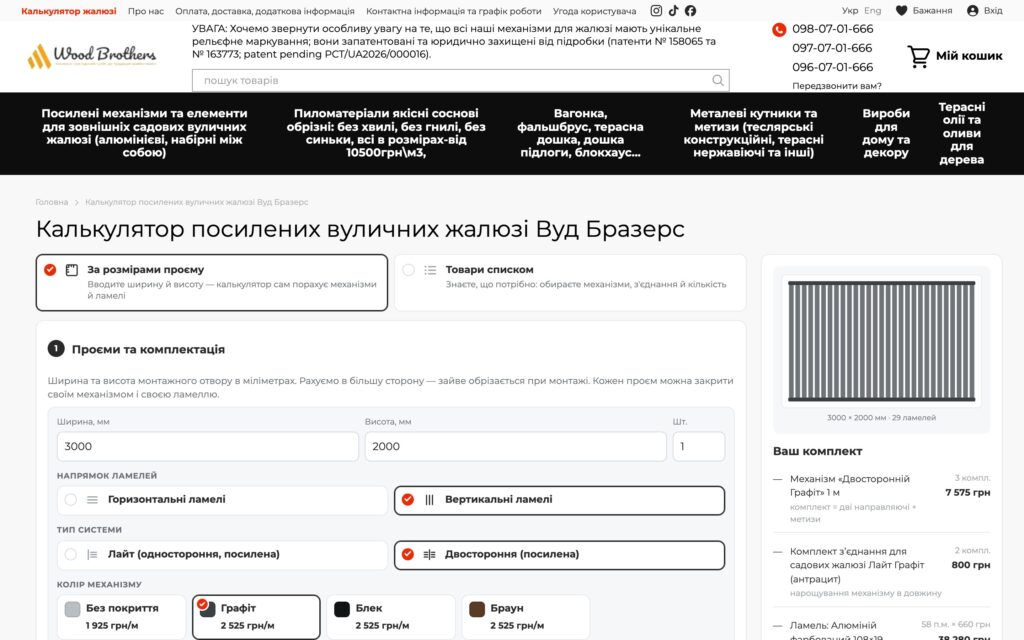The width and height of the screenshot is (1024, 640).
Task: Pick the Без покриття mechanism color
Action: (x=121, y=616)
